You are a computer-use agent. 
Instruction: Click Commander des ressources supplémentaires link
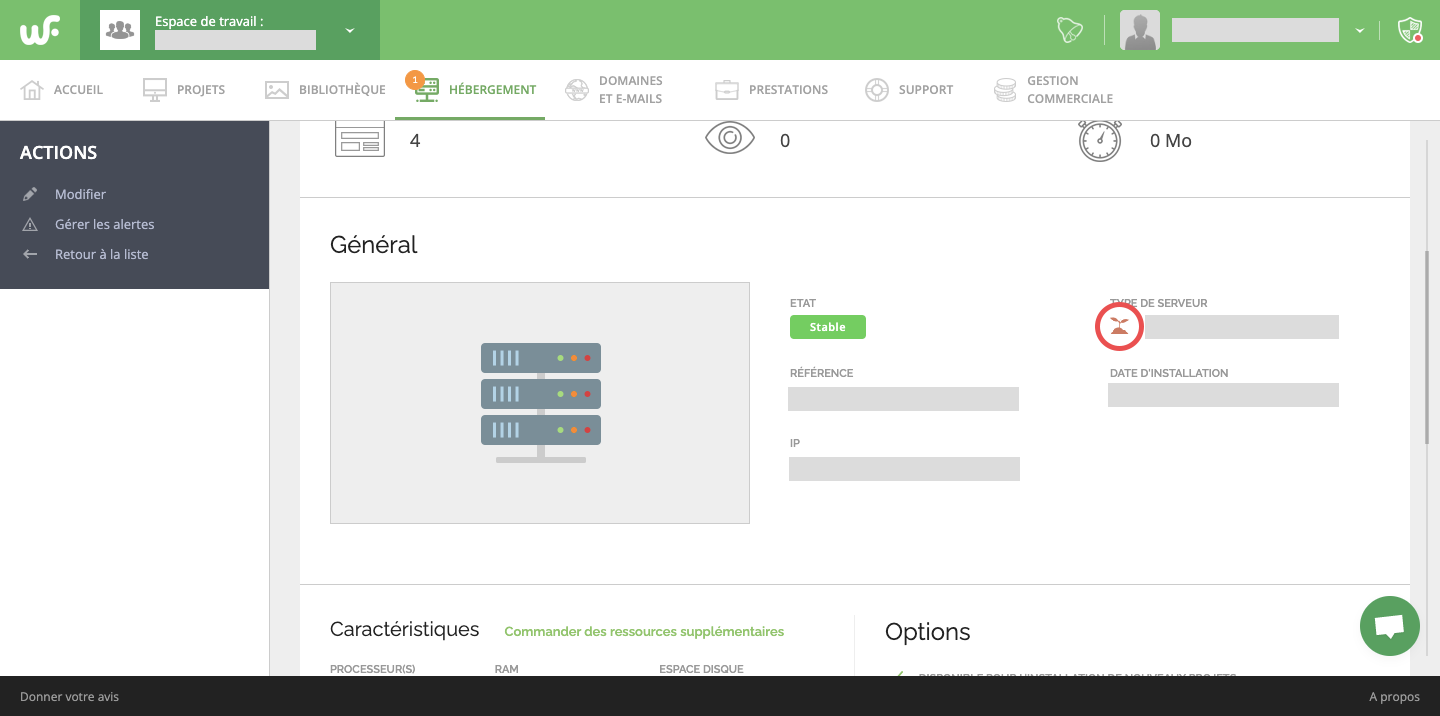[x=644, y=631]
